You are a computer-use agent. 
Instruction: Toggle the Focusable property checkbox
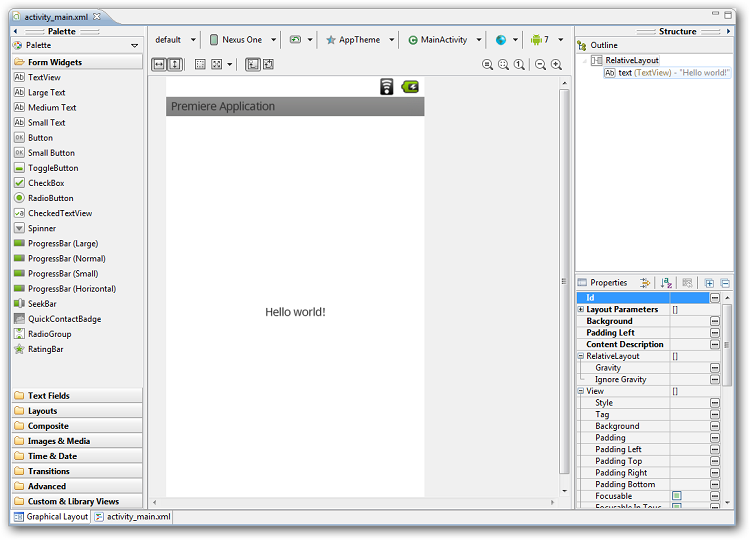point(676,496)
